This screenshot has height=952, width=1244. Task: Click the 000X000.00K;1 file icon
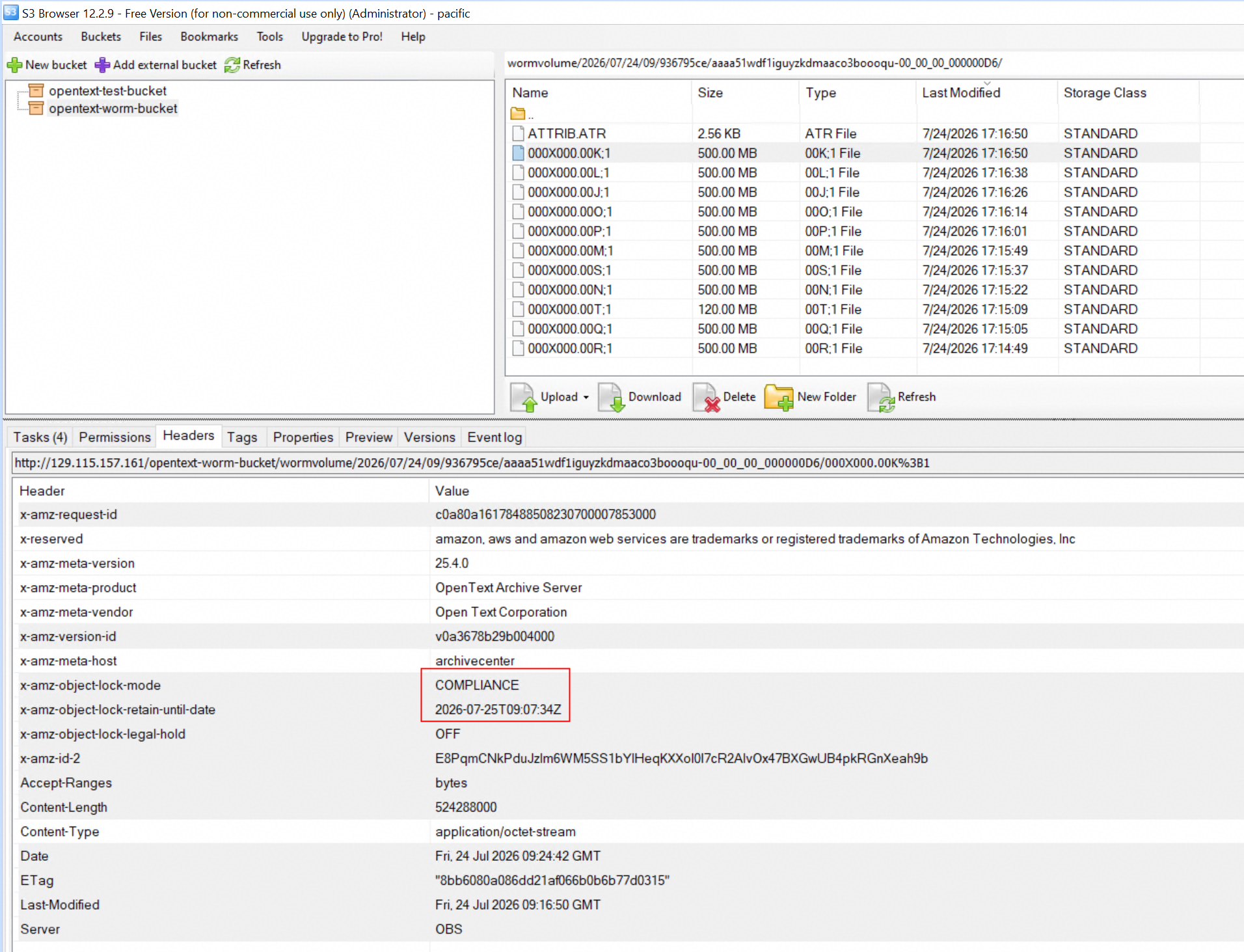(518, 153)
